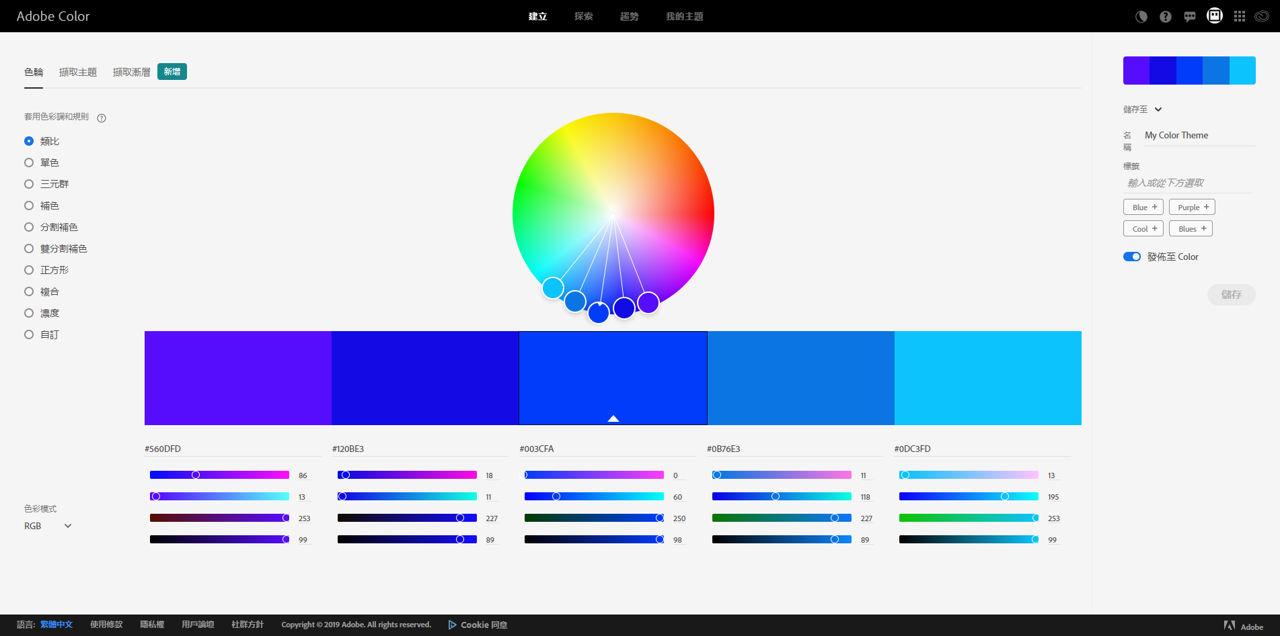Toggle the dark/light theme icon in header
Screen dimensions: 1280x636
1141,16
